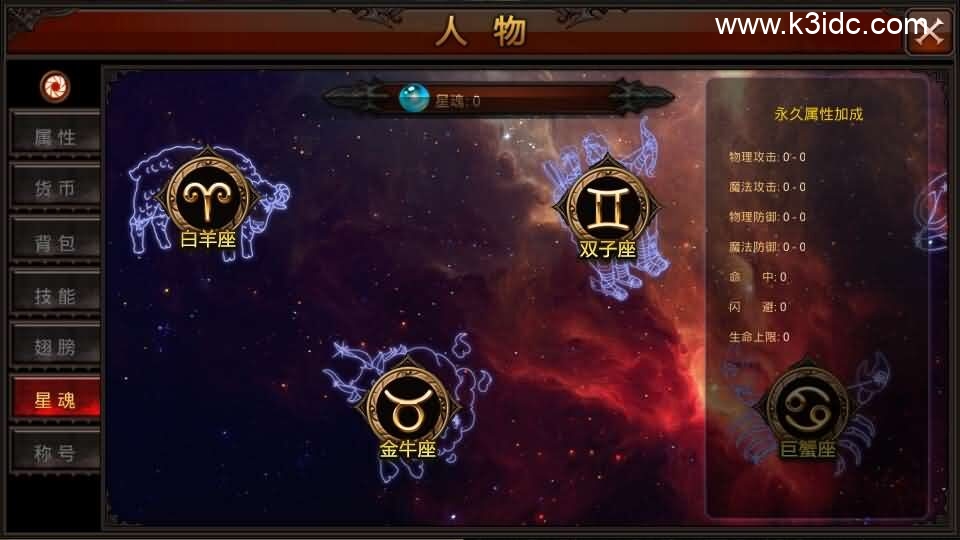Open the 货币 currency tab
The image size is (960, 540).
pyautogui.click(x=55, y=189)
